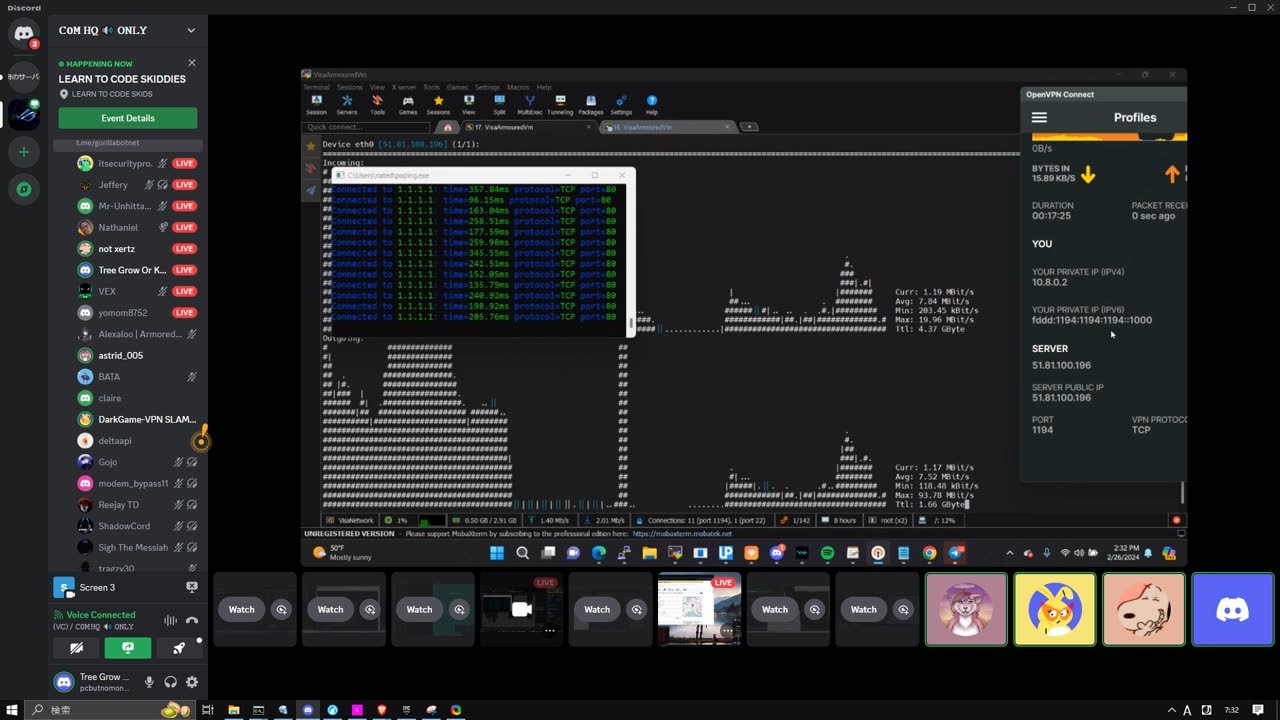Select the yellow avatar participant tile
Image resolution: width=1280 pixels, height=720 pixels.
pyautogui.click(x=1054, y=609)
